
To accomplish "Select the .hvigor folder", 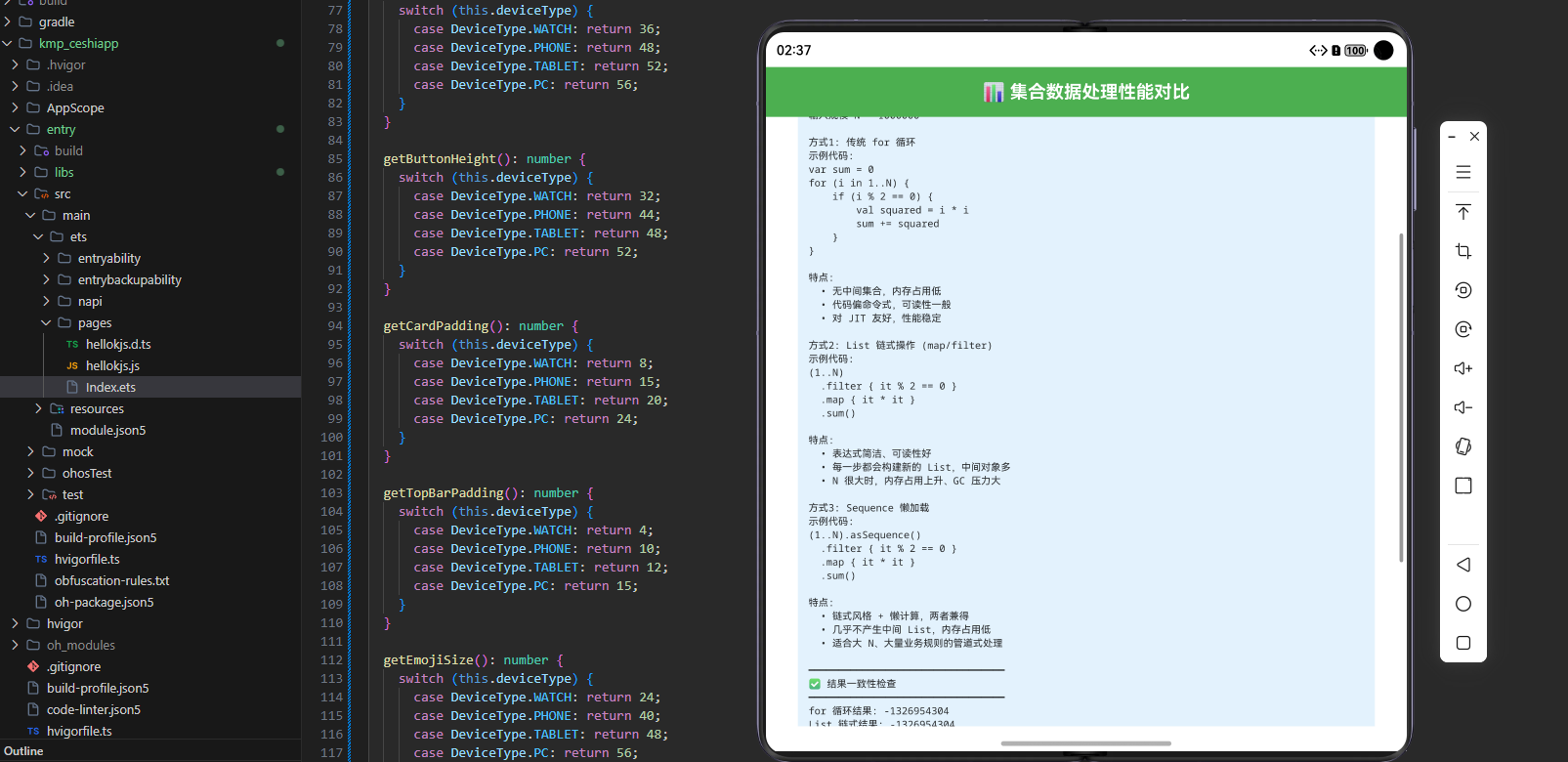I will pyautogui.click(x=150, y=64).
